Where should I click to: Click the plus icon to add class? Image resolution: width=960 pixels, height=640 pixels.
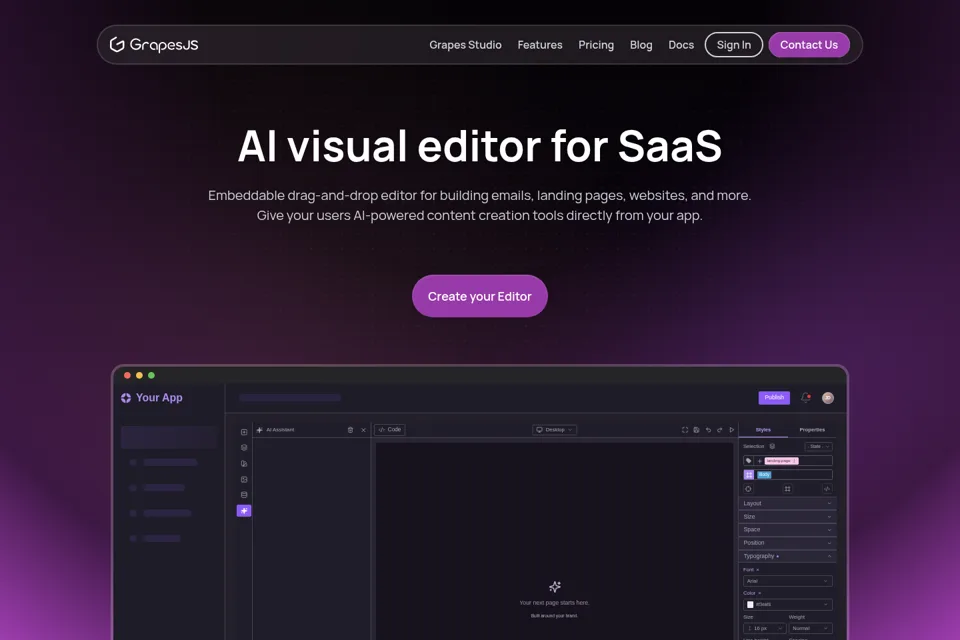pos(760,461)
